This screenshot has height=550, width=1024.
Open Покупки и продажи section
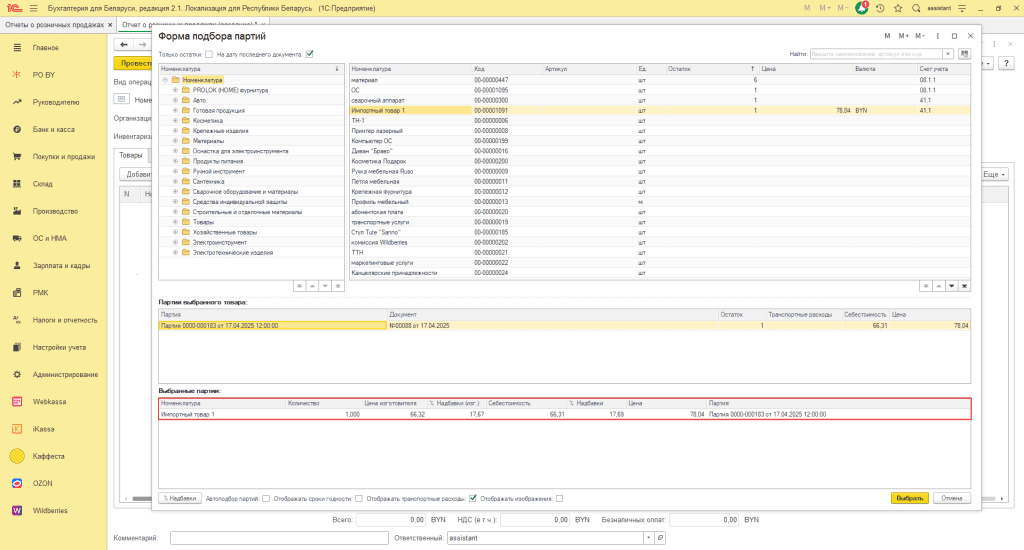click(x=64, y=157)
